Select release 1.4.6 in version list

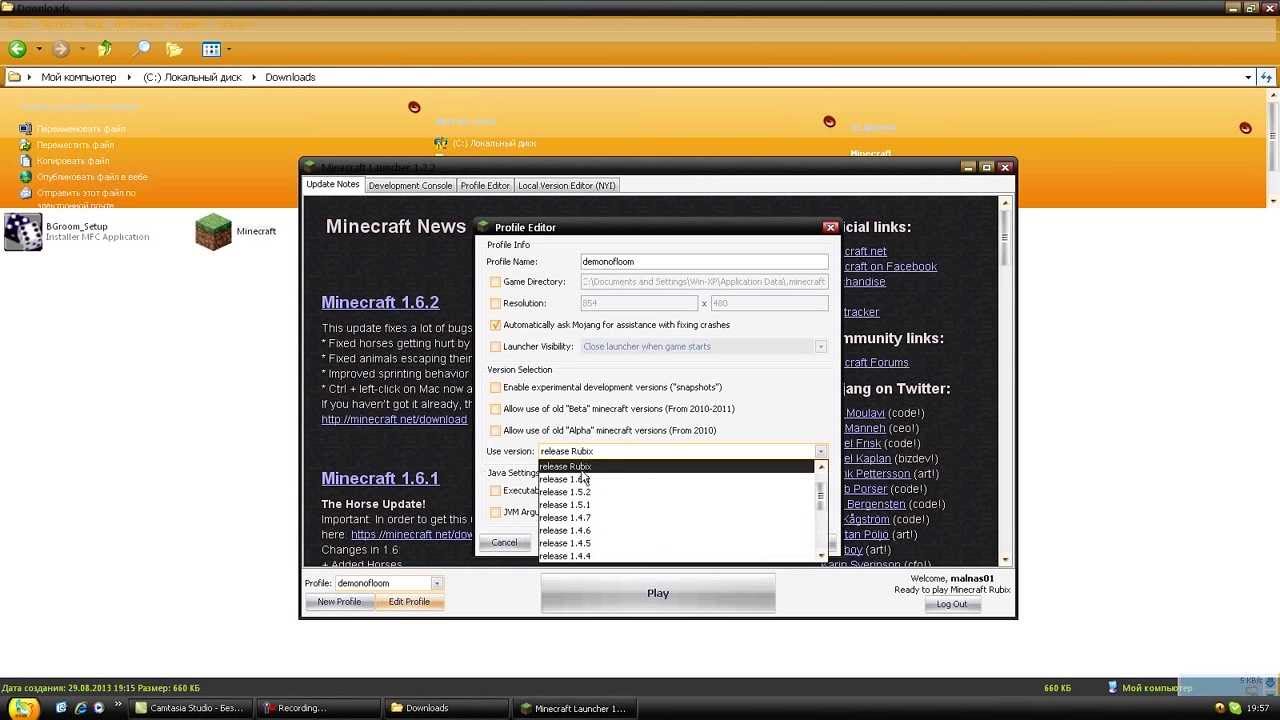coord(677,531)
